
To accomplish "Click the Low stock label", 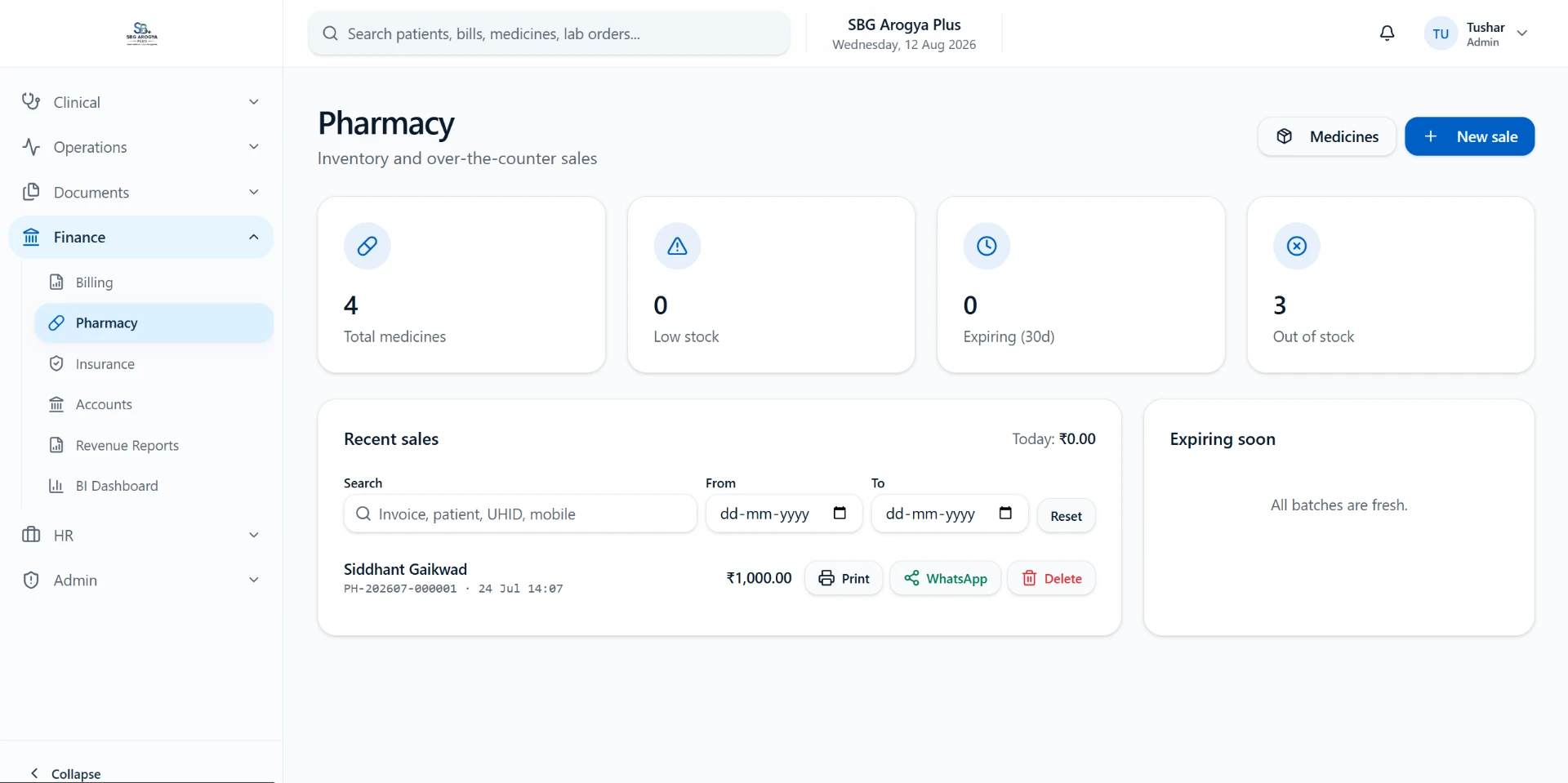I will [686, 336].
